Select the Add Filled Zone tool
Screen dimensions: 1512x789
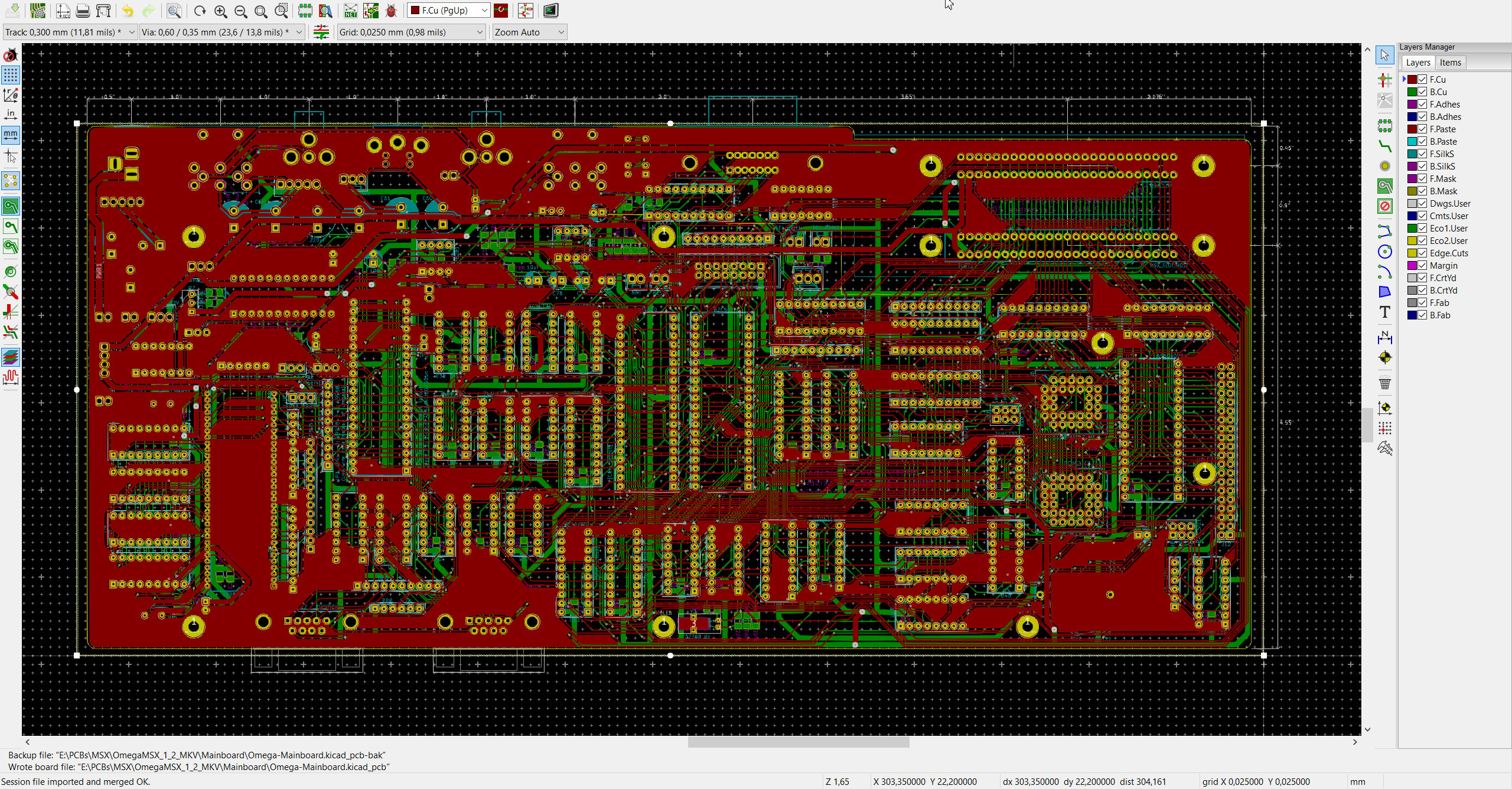pyautogui.click(x=1384, y=186)
